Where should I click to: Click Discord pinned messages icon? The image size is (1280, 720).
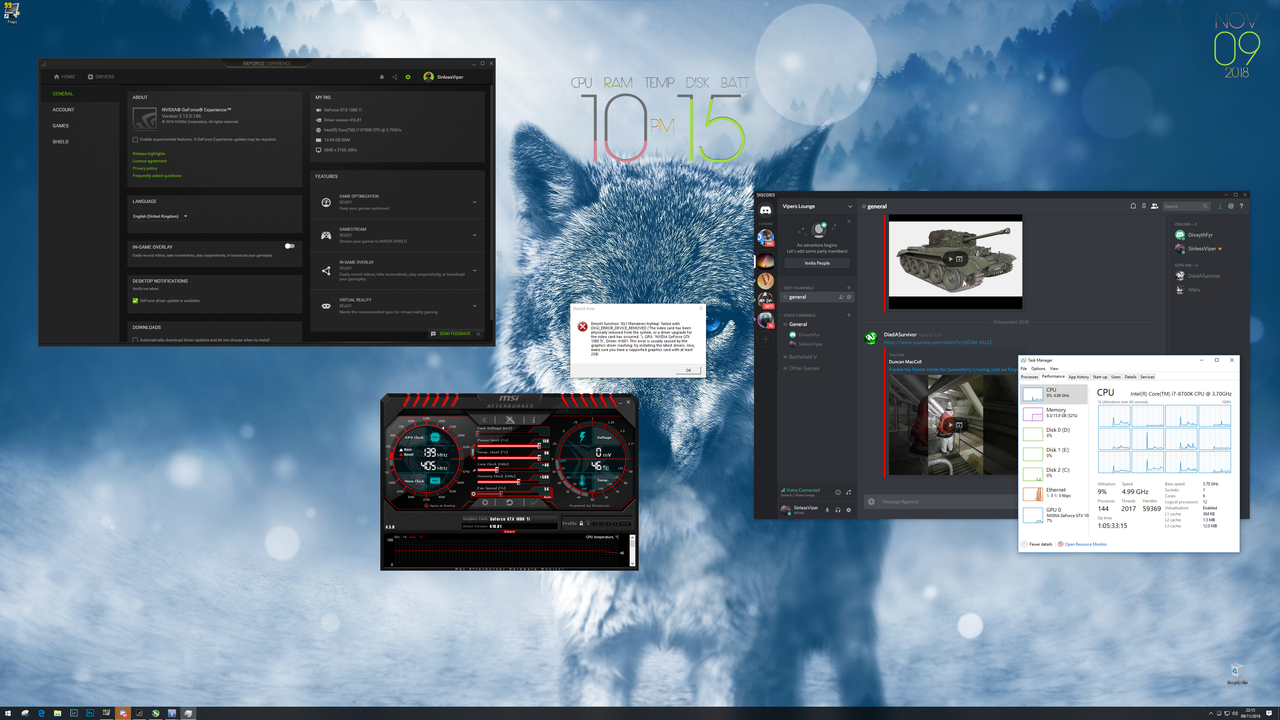pos(1144,206)
